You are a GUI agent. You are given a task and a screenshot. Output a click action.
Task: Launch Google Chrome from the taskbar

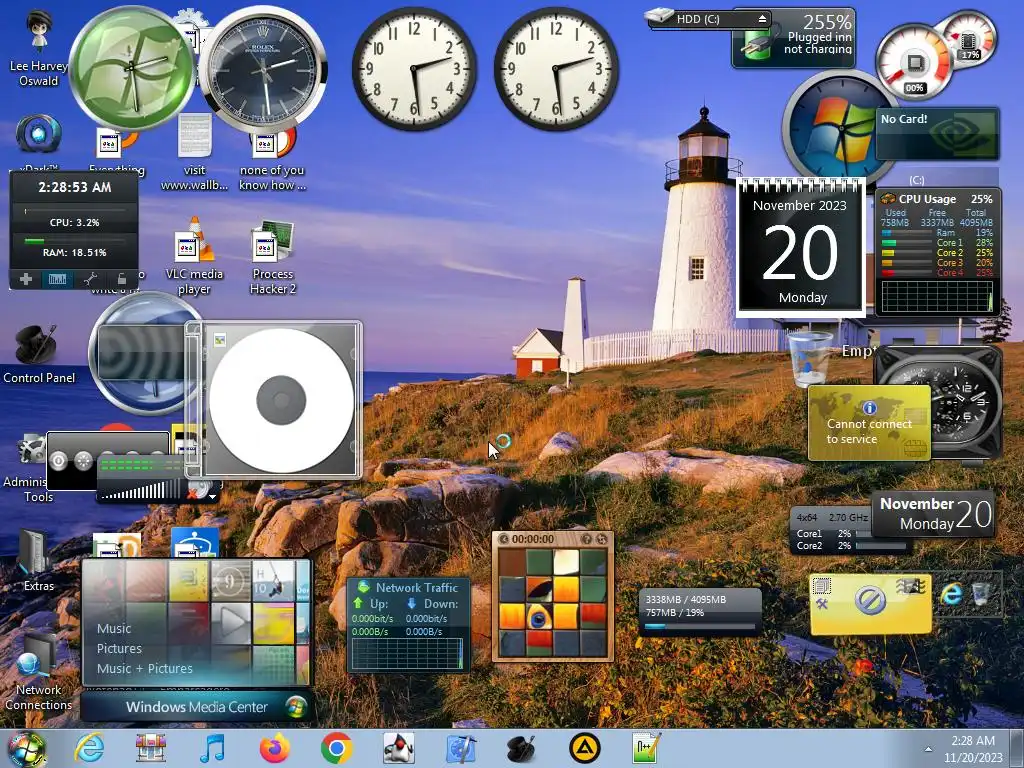pos(336,748)
